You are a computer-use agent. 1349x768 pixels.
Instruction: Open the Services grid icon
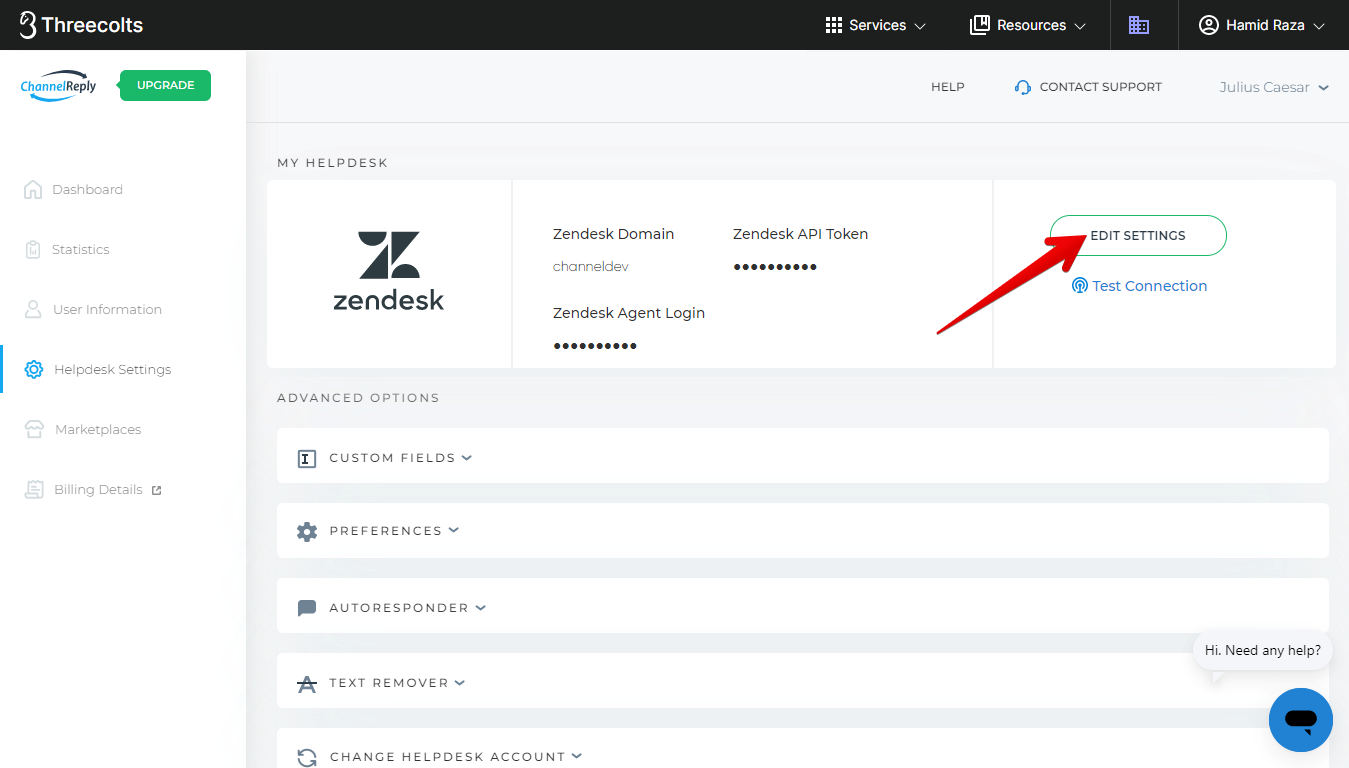point(834,25)
